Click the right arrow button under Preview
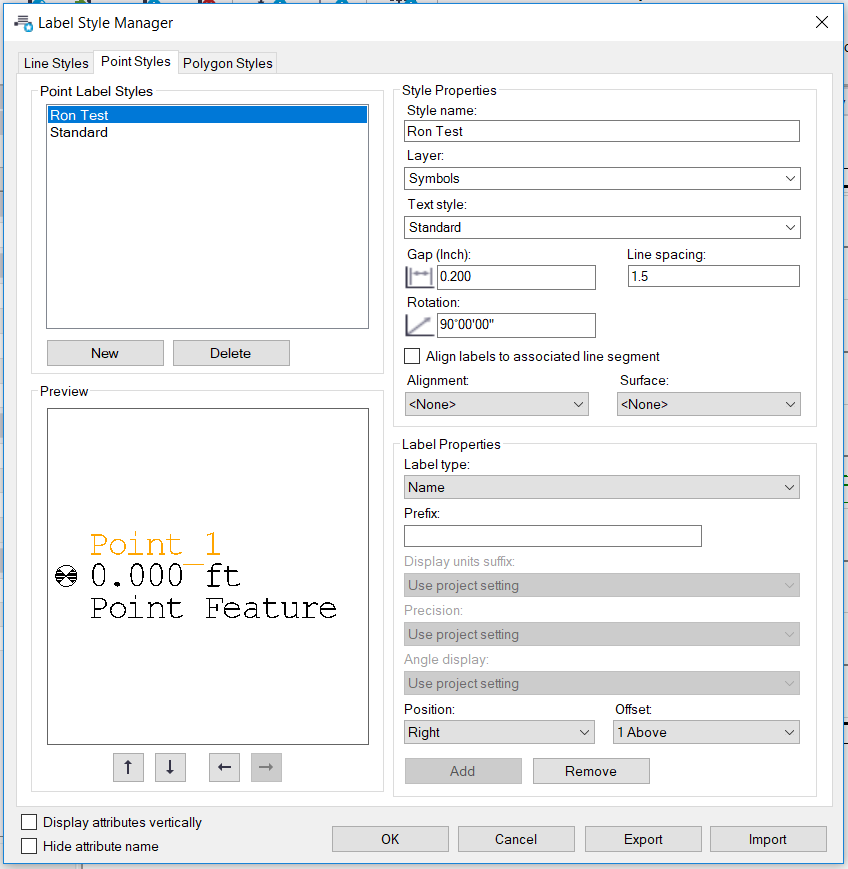This screenshot has width=848, height=869. (x=266, y=768)
